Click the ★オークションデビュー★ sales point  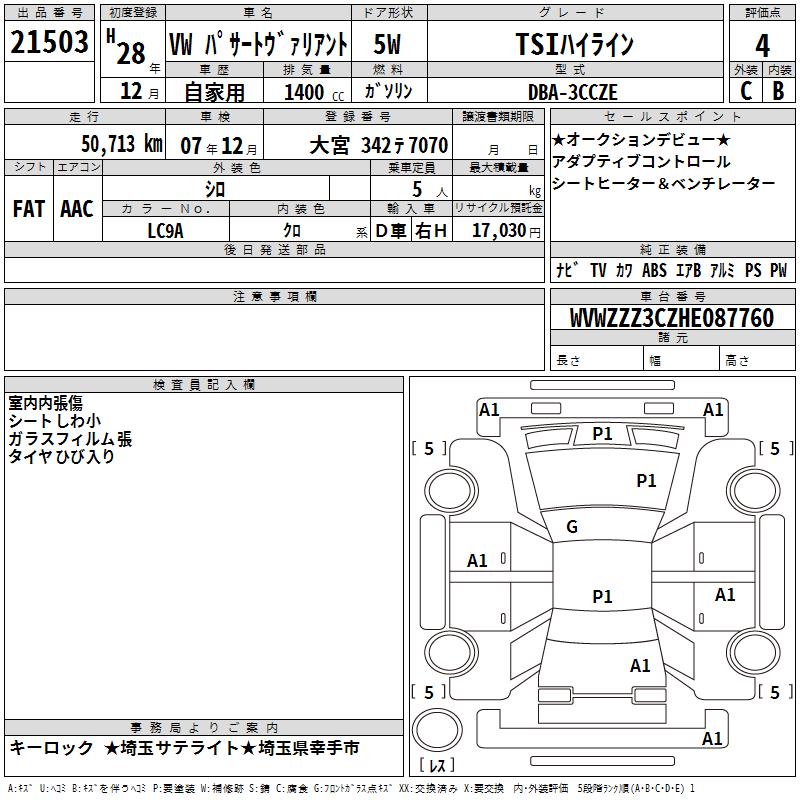pyautogui.click(x=641, y=139)
